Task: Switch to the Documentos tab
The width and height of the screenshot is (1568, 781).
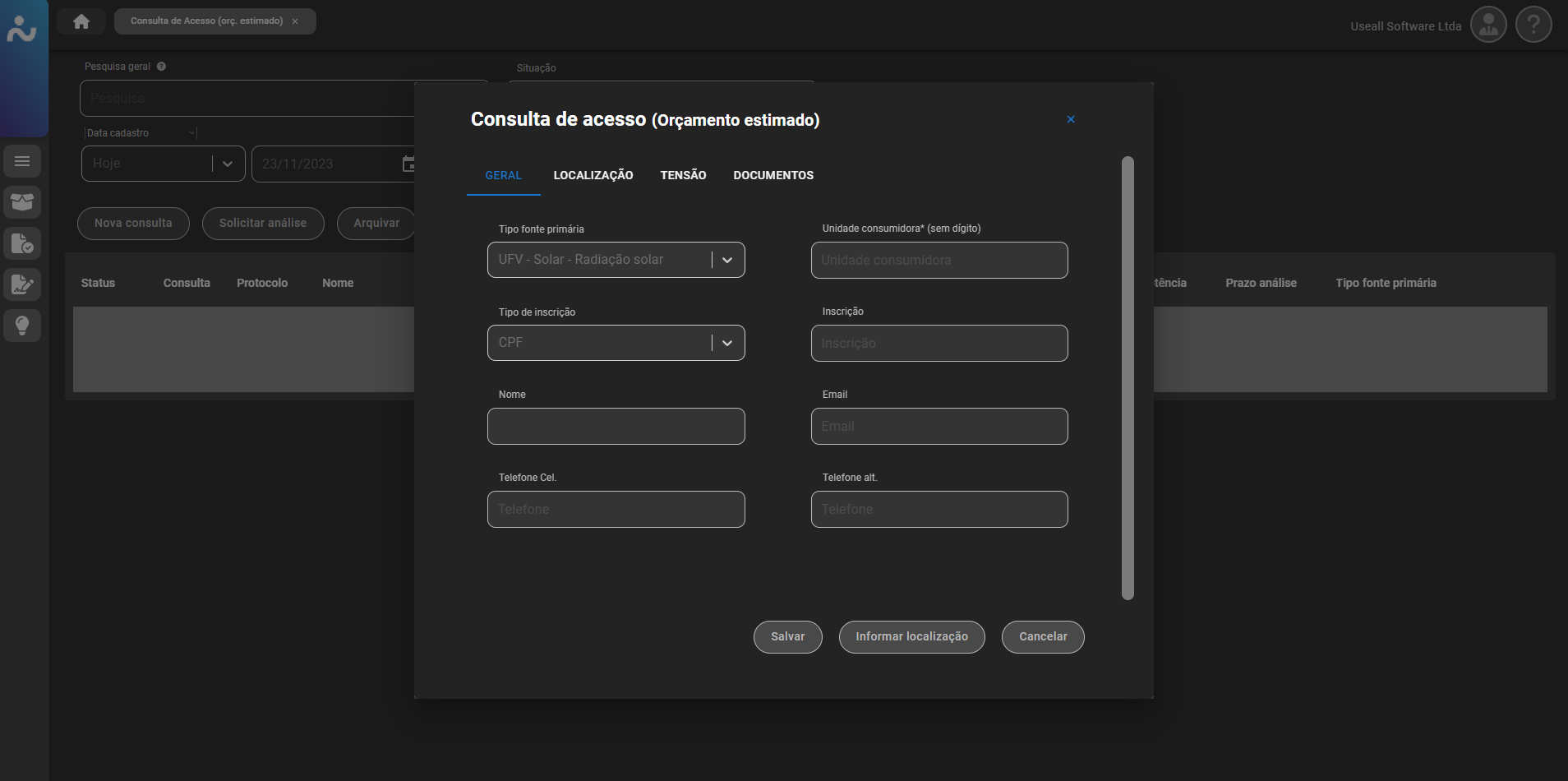Action: 773,175
